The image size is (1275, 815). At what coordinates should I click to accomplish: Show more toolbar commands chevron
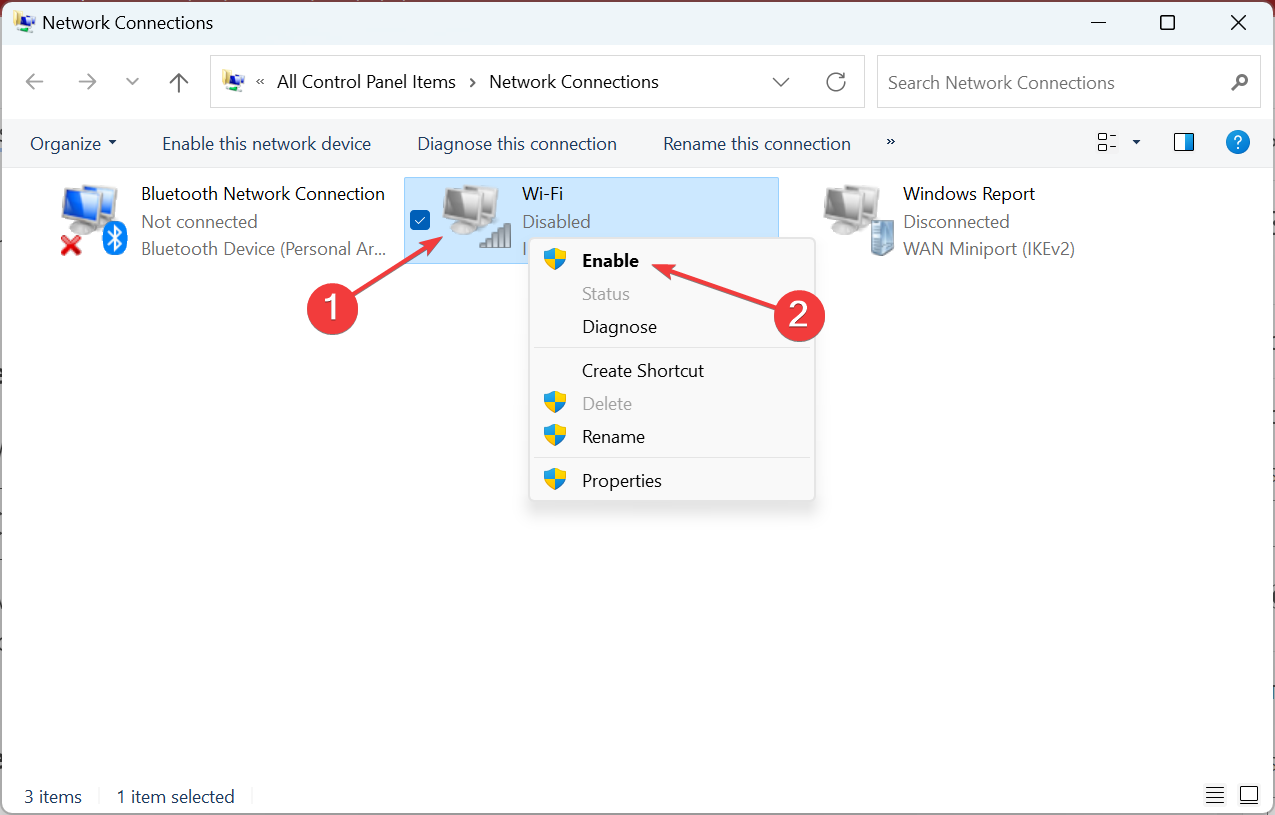tap(891, 142)
